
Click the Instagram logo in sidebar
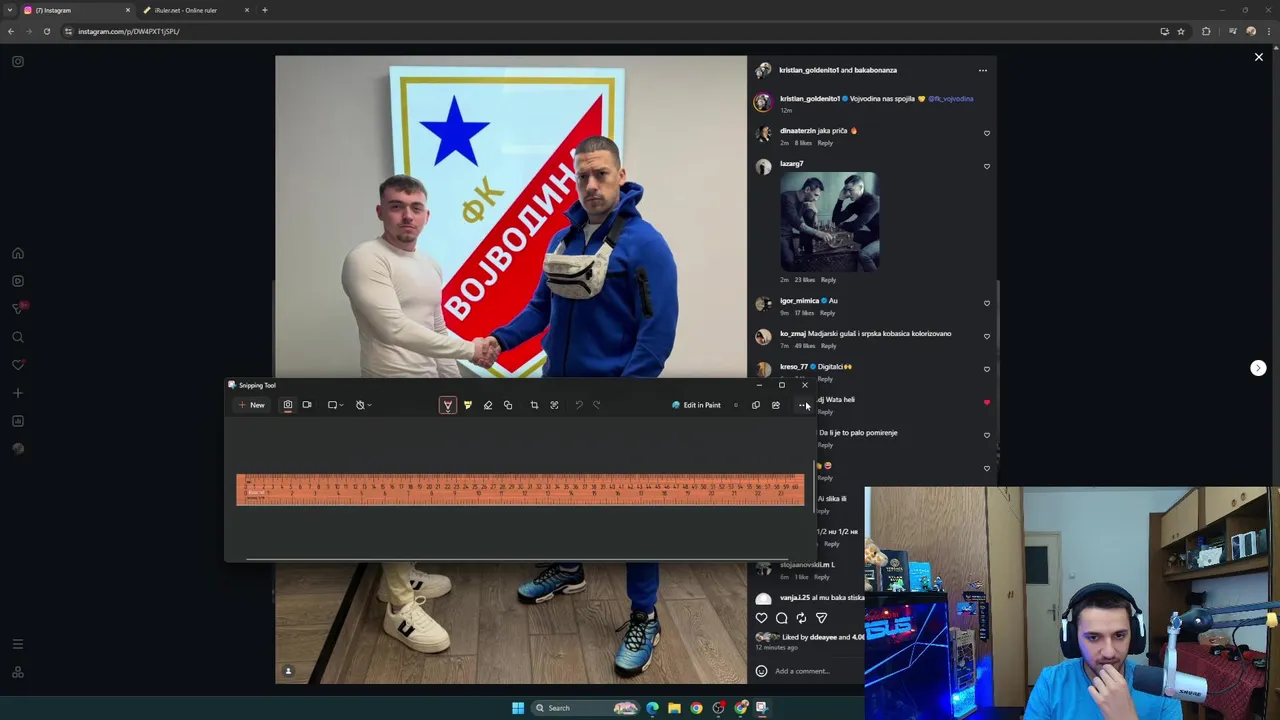click(18, 62)
